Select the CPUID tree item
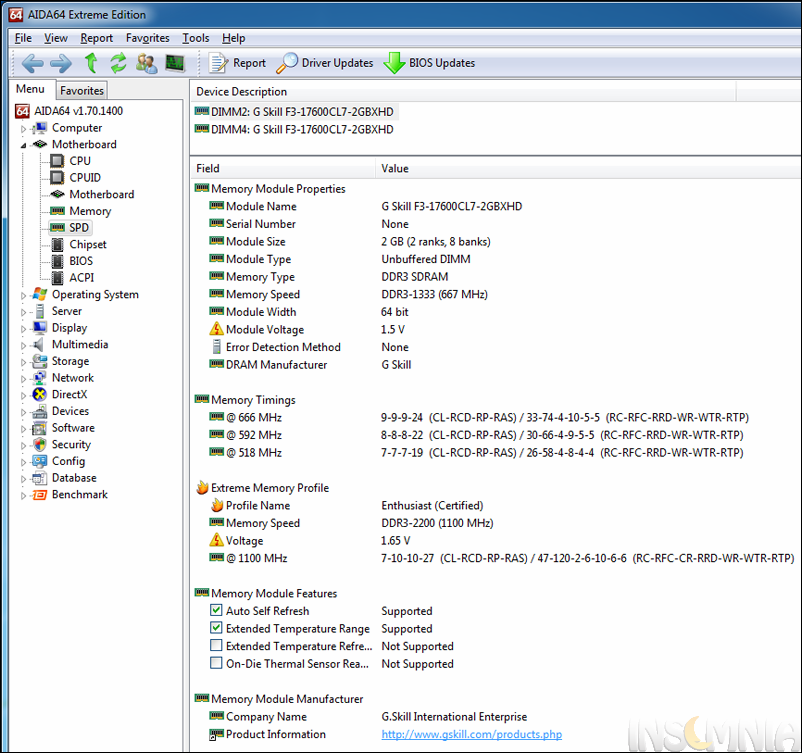Screen dimensions: 802x753 coord(85,178)
